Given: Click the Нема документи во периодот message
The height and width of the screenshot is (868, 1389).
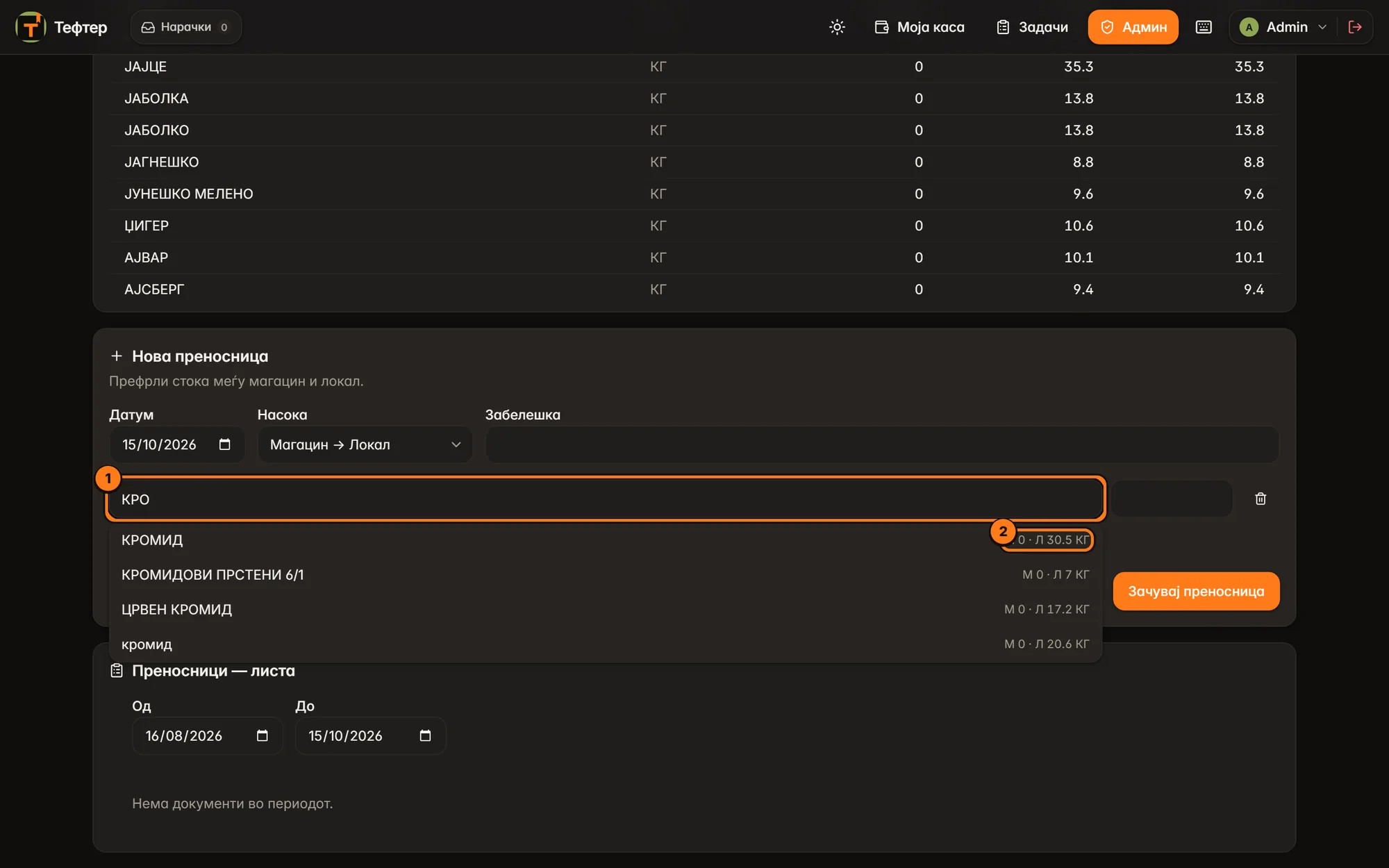Looking at the screenshot, I should pos(232,803).
